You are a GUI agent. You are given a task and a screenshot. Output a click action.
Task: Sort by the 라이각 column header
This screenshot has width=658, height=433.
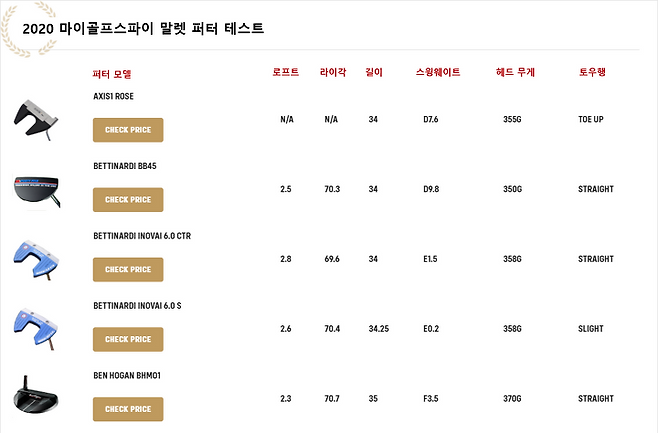click(x=333, y=73)
